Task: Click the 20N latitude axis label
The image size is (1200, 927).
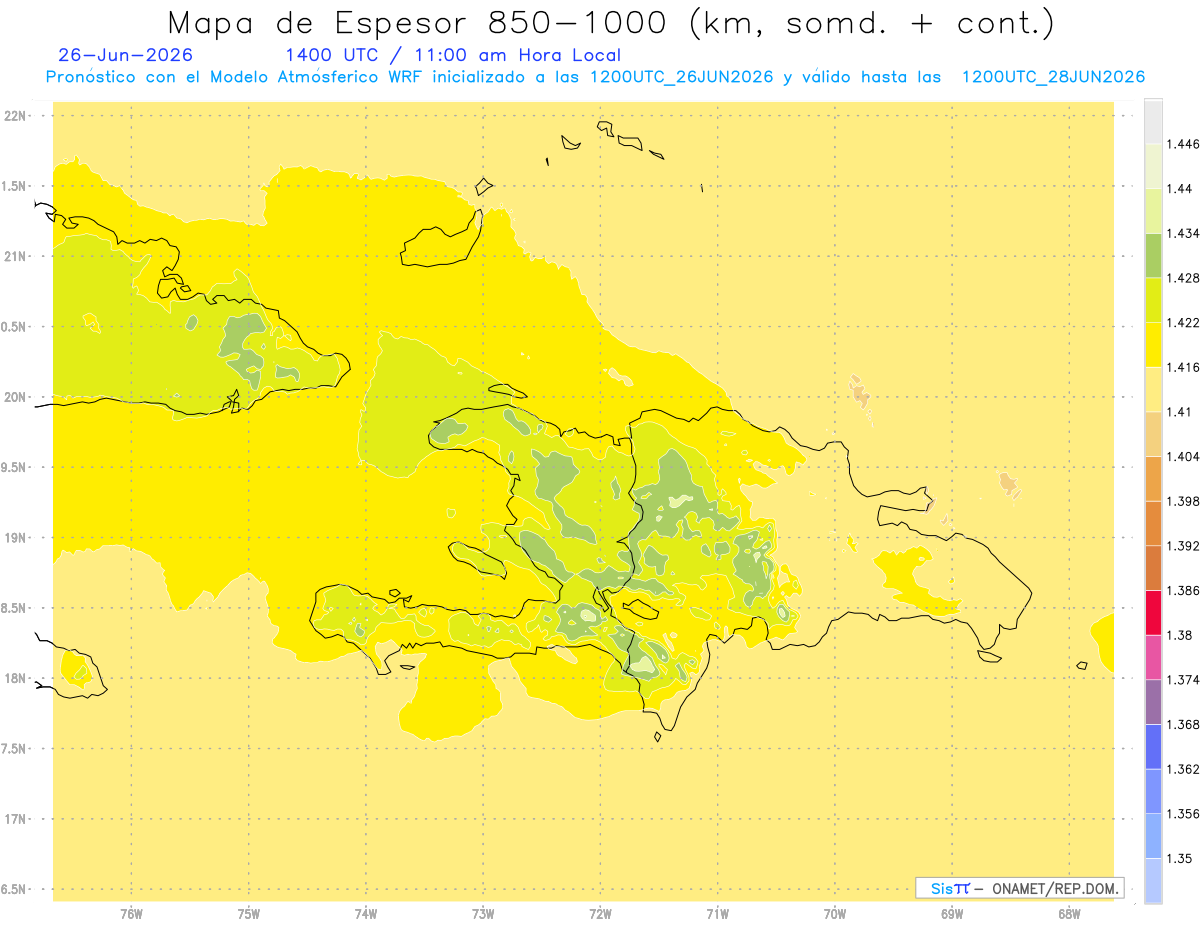Action: 16,397
